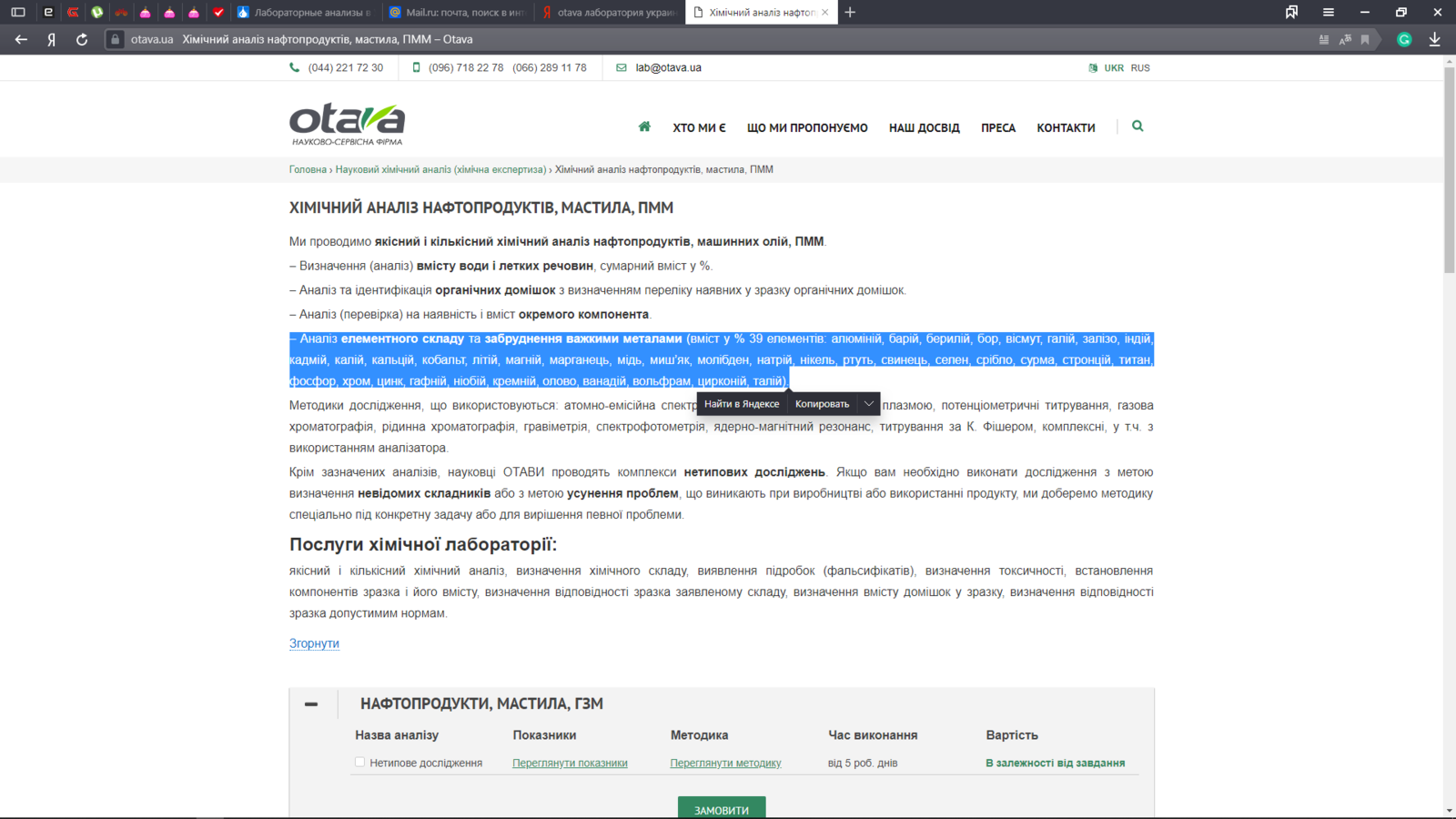Click the address bar URL otava.ua
This screenshot has height=819, width=1456.
click(152, 40)
